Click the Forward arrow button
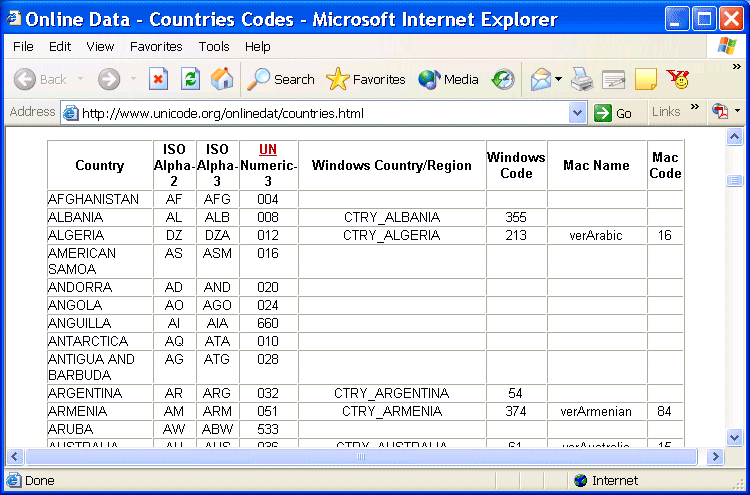 click(x=109, y=79)
